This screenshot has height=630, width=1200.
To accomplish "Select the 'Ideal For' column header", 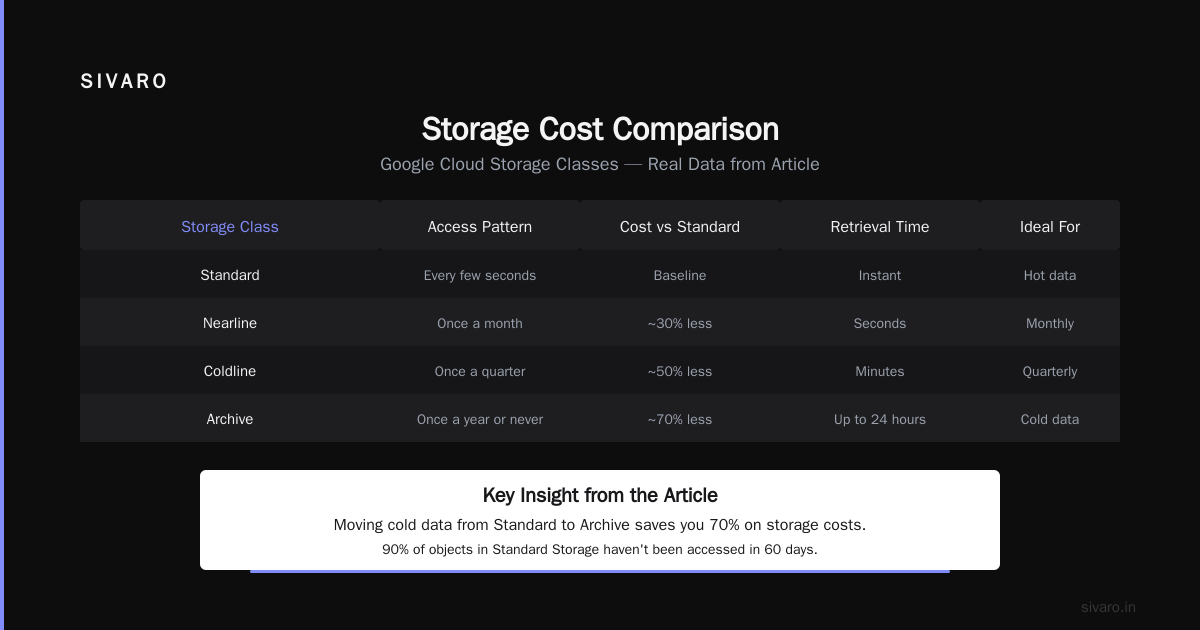I will tap(1050, 226).
